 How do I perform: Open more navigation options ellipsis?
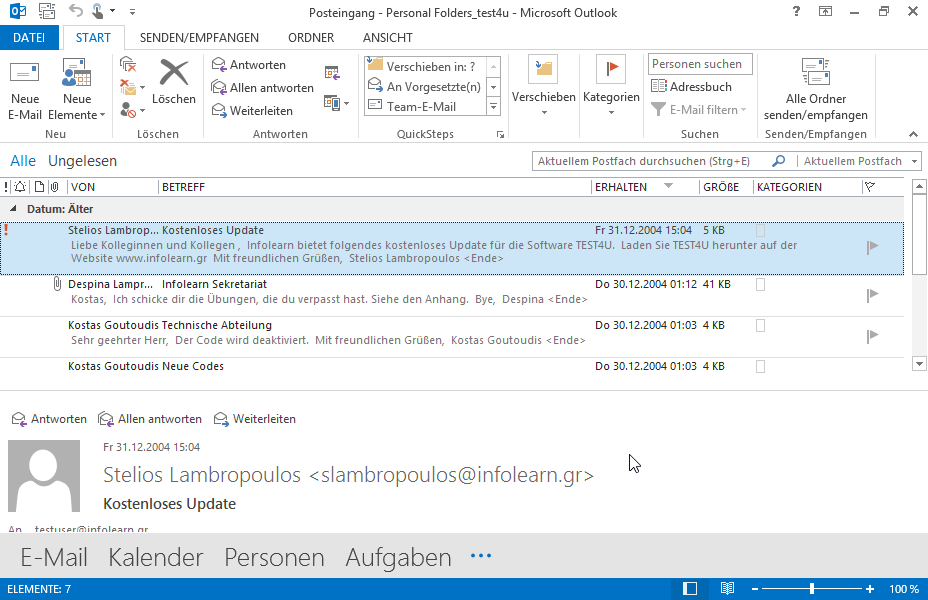click(x=481, y=556)
